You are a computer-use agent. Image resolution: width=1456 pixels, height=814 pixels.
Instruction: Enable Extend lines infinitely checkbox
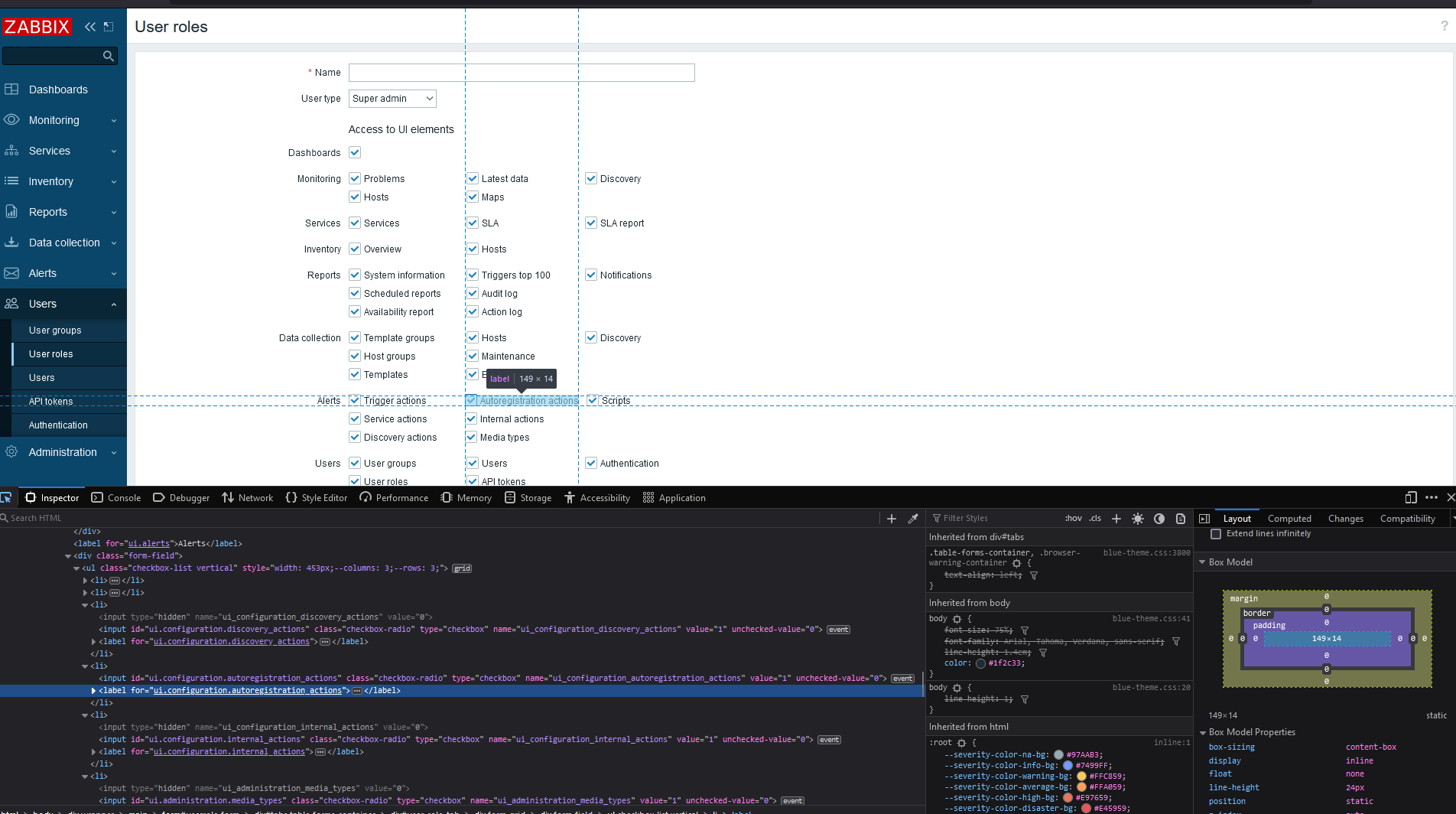coord(1216,534)
